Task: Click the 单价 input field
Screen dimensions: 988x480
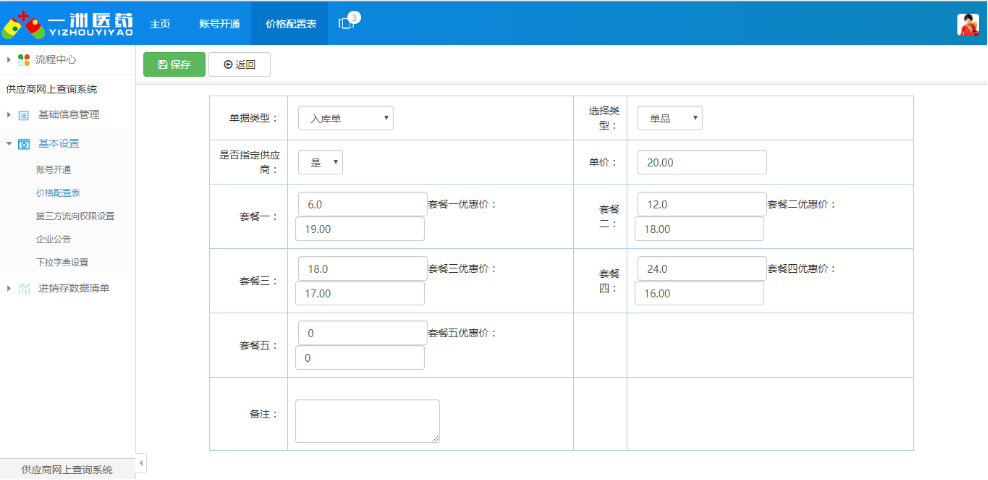Action: click(x=701, y=162)
